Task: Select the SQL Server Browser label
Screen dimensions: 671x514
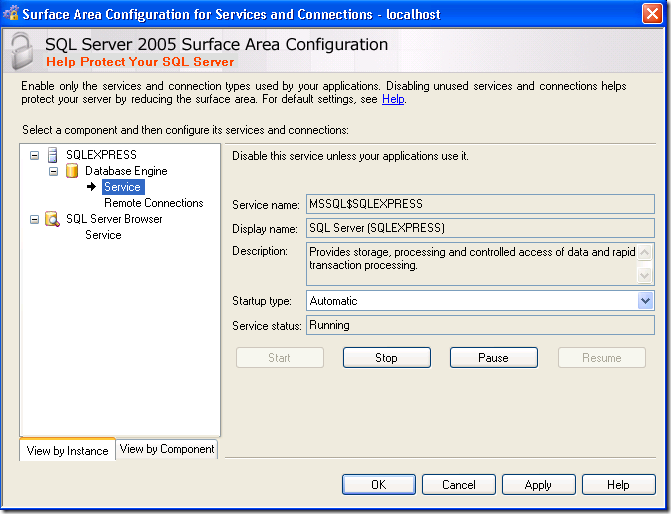Action: [x=114, y=219]
